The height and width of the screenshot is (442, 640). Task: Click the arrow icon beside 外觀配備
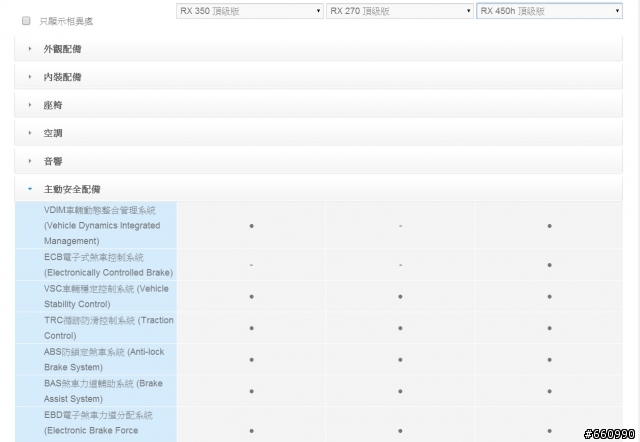click(x=30, y=49)
